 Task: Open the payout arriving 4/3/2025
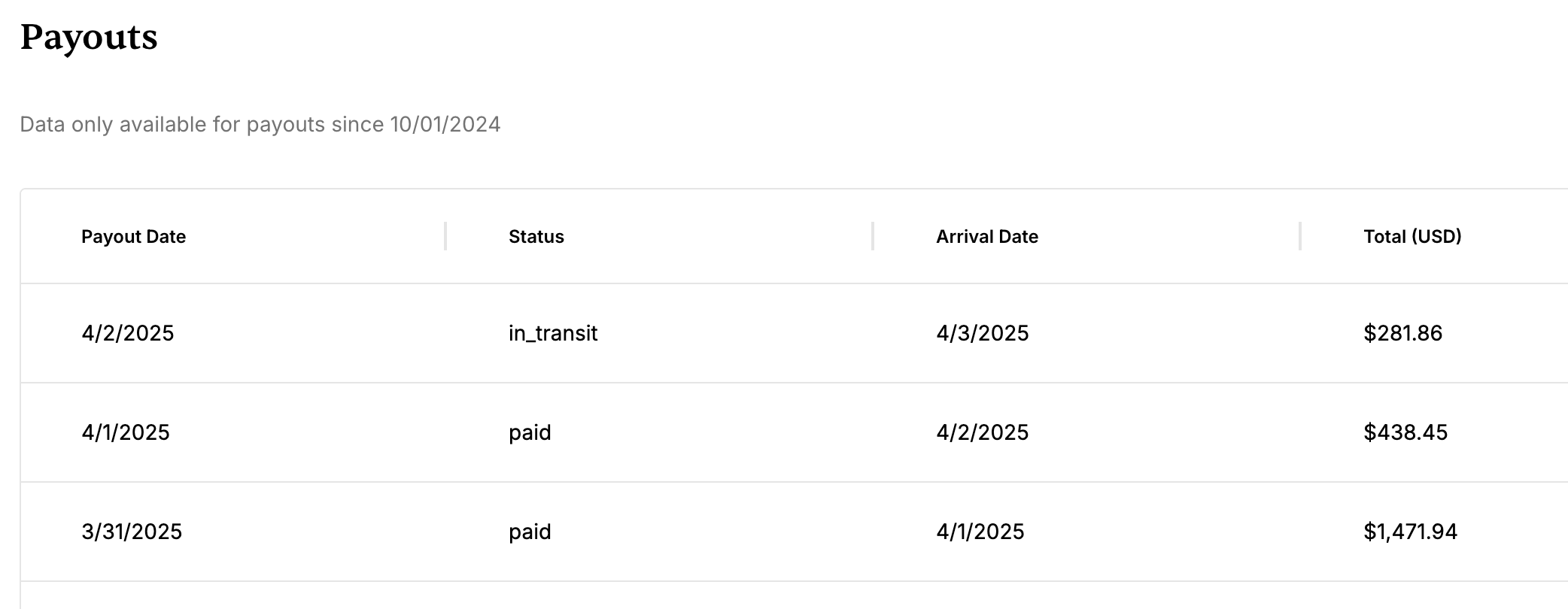[982, 333]
